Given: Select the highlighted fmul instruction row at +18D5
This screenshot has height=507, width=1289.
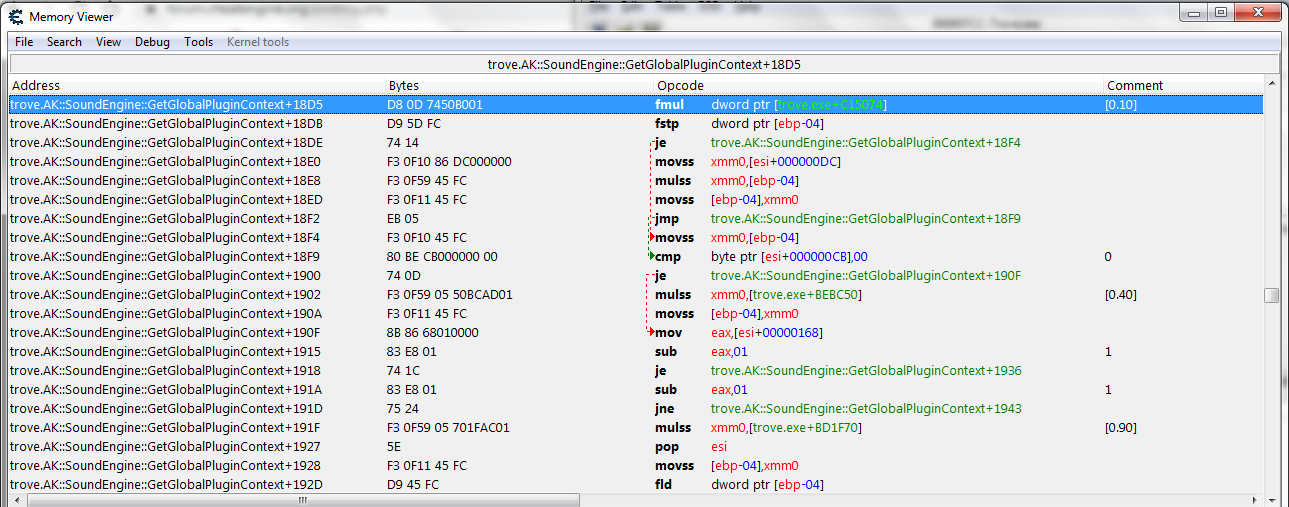Looking at the screenshot, I should (x=635, y=104).
